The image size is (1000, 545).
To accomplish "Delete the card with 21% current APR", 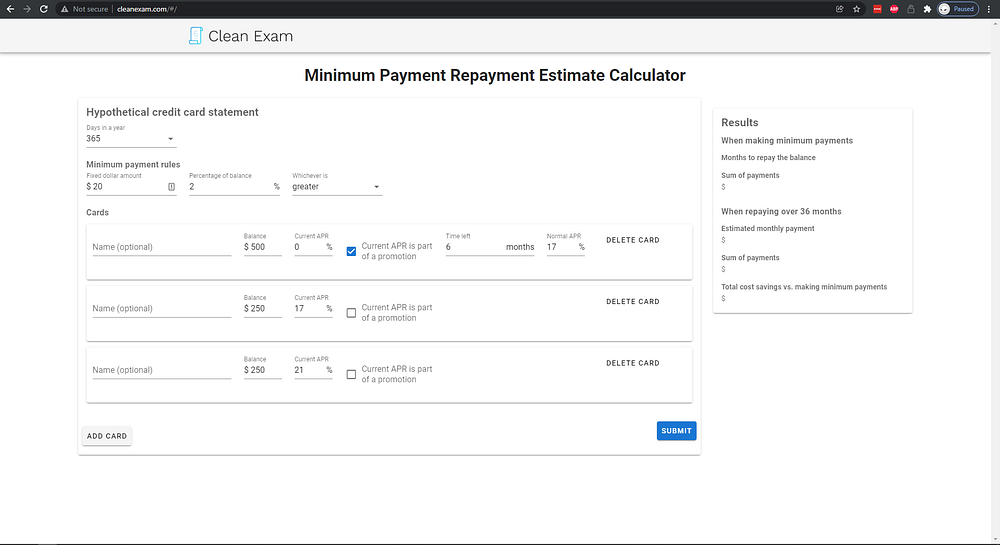I will [633, 363].
